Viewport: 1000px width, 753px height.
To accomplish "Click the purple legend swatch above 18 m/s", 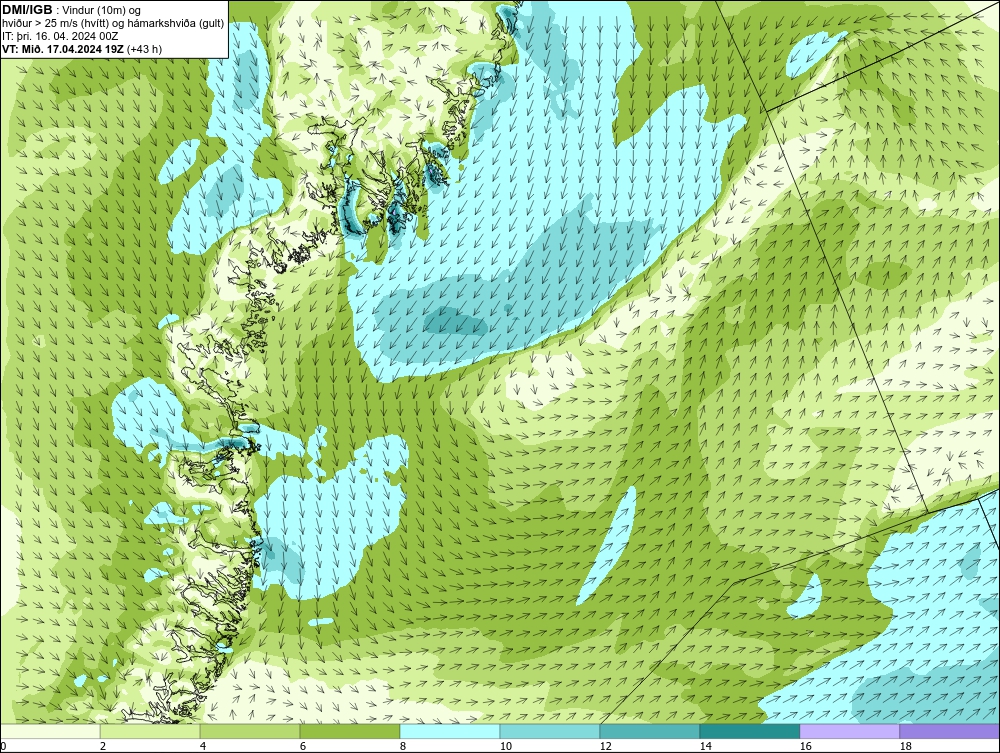I will 950,731.
